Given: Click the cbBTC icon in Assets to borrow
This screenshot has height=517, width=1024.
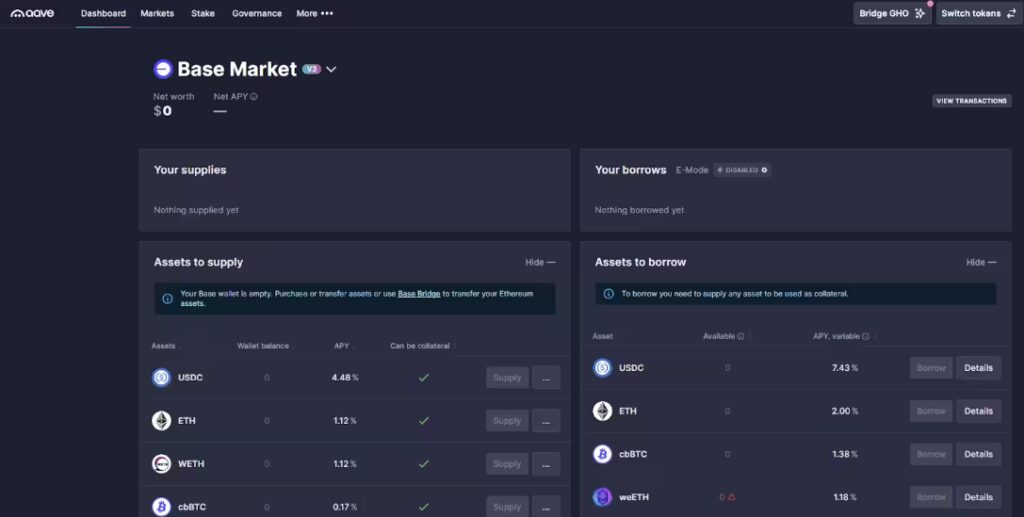Looking at the screenshot, I should click(602, 454).
